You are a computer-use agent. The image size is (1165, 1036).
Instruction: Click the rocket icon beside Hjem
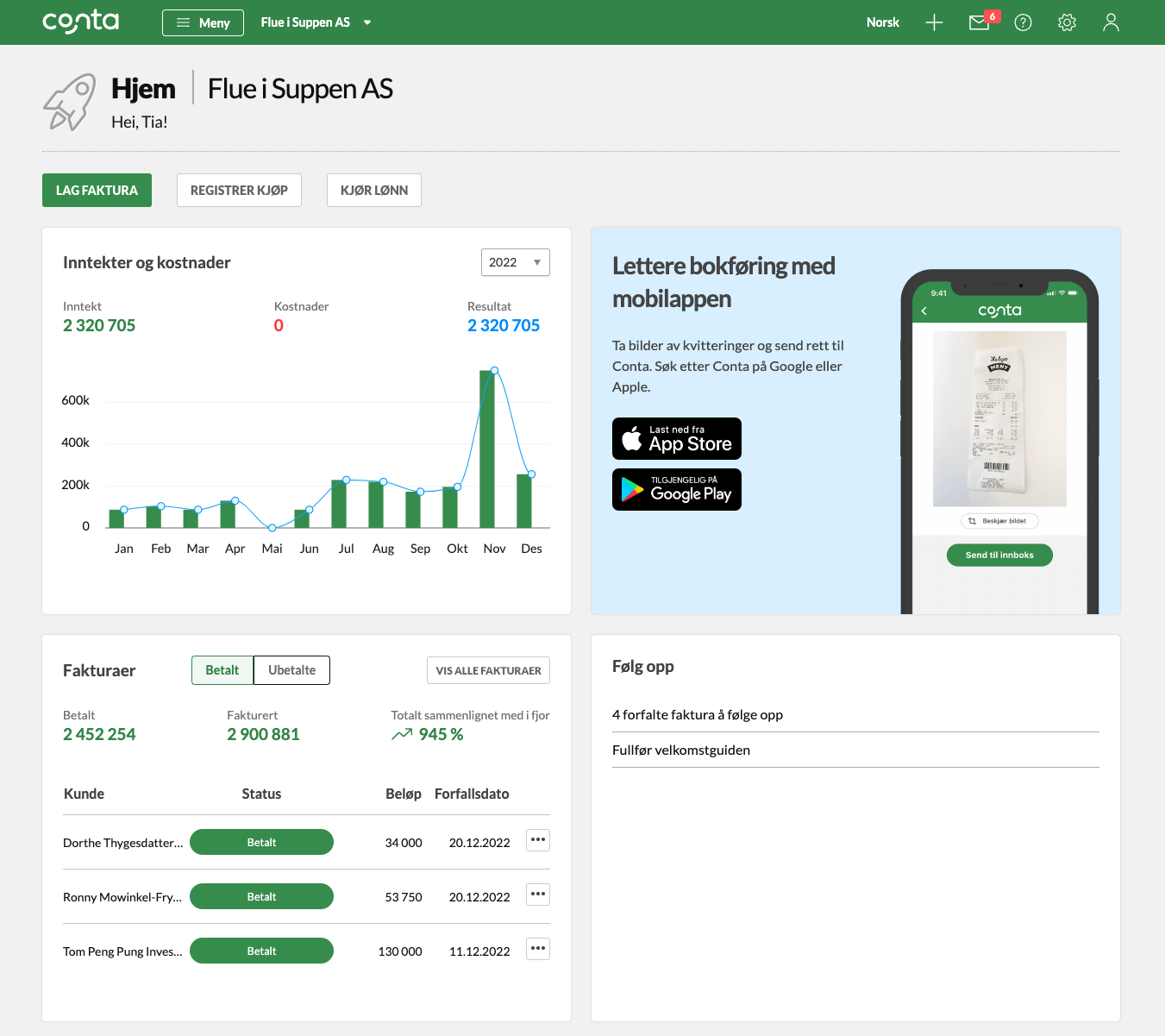(69, 102)
